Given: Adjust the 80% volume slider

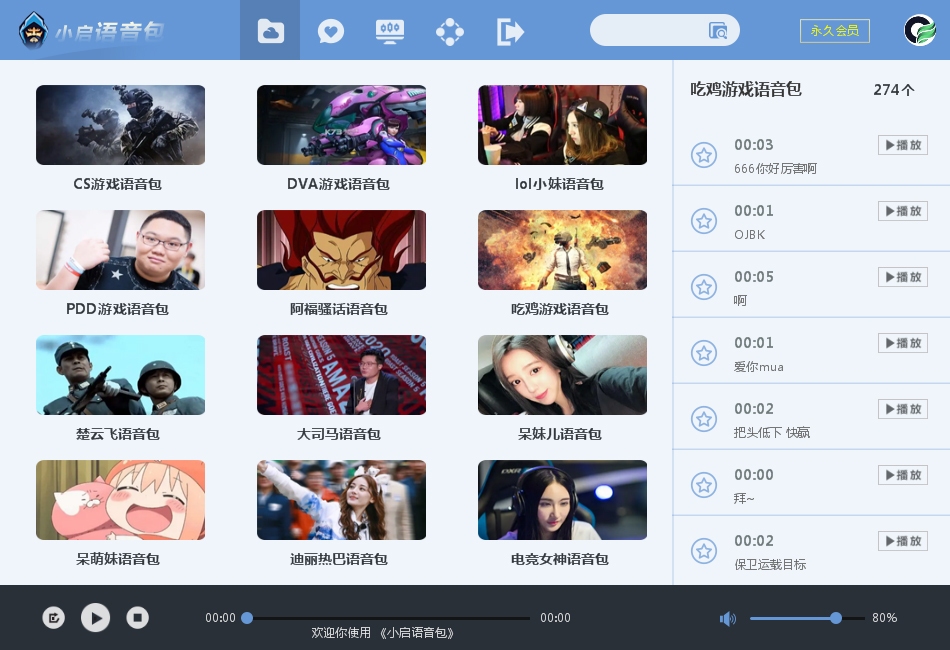Looking at the screenshot, I should (x=836, y=619).
